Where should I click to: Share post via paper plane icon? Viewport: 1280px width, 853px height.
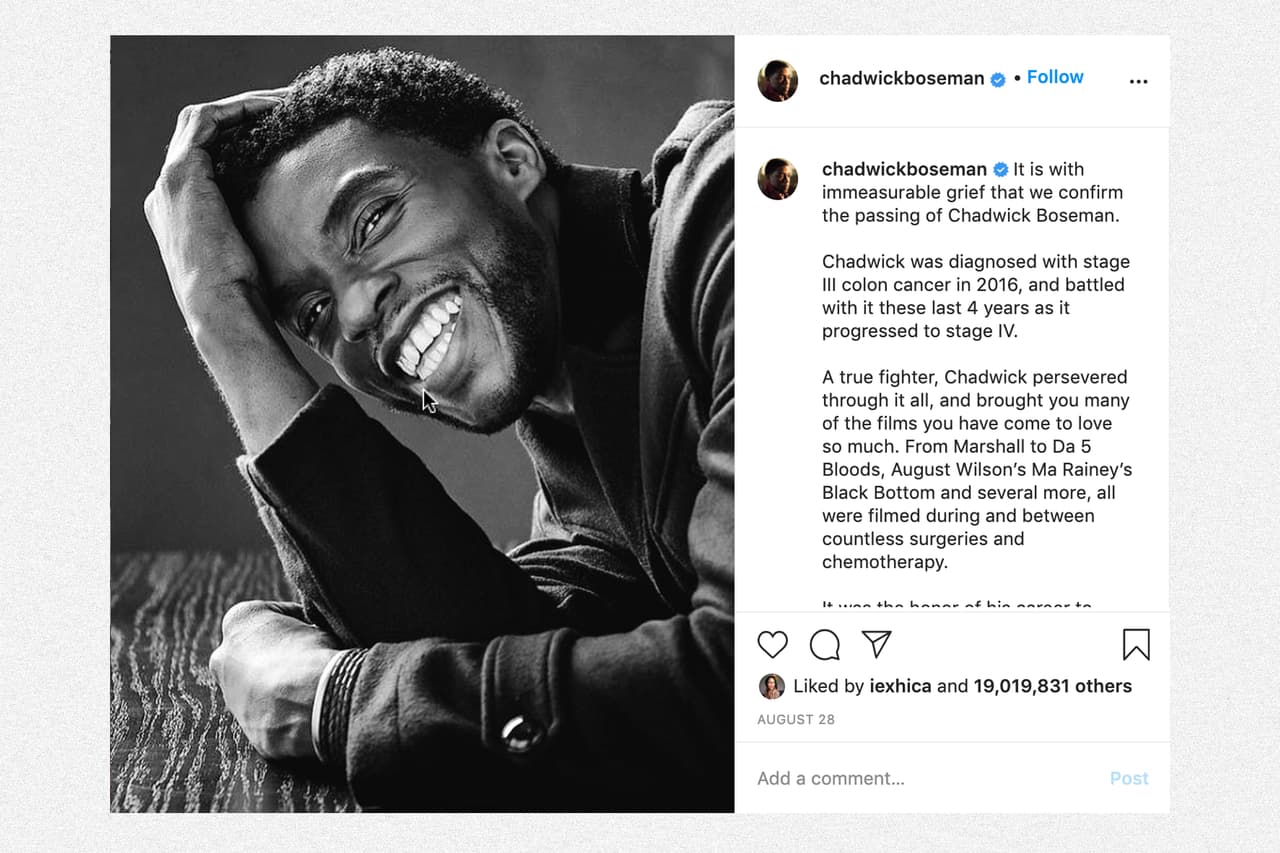(876, 645)
